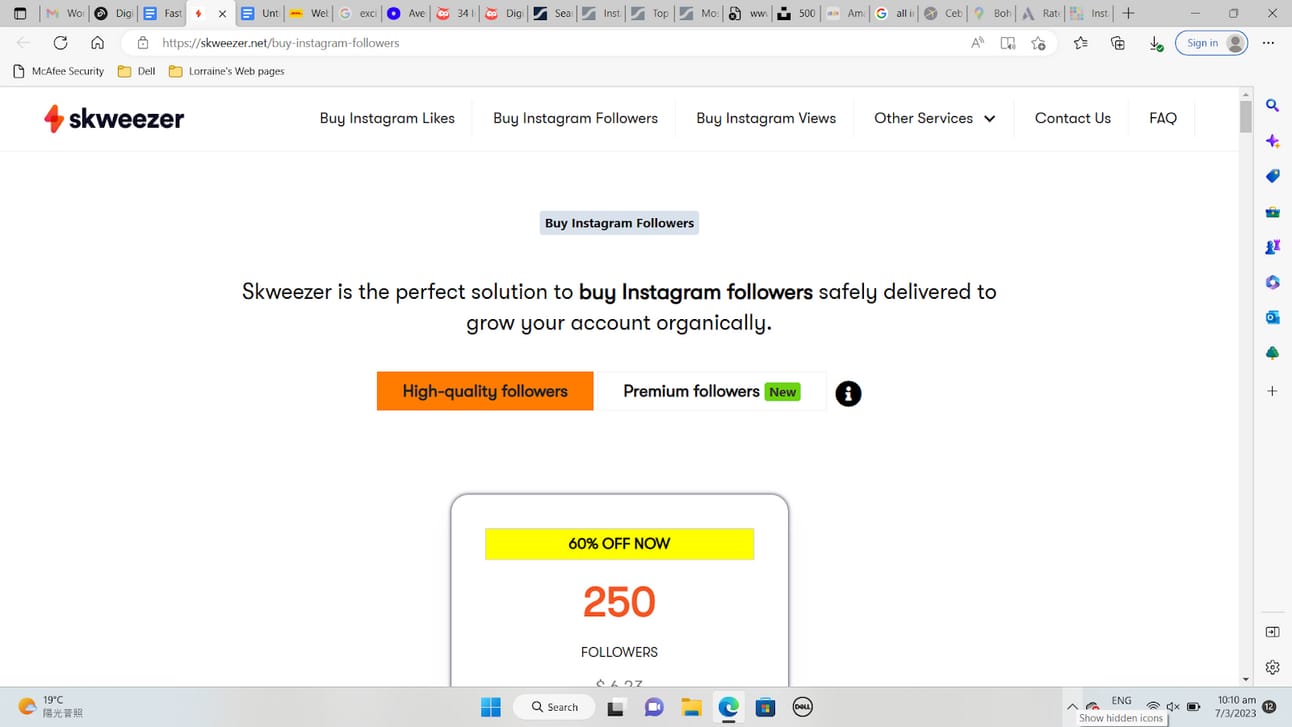1292x727 pixels.
Task: Open the Edge sidebar search icon
Action: (1272, 105)
